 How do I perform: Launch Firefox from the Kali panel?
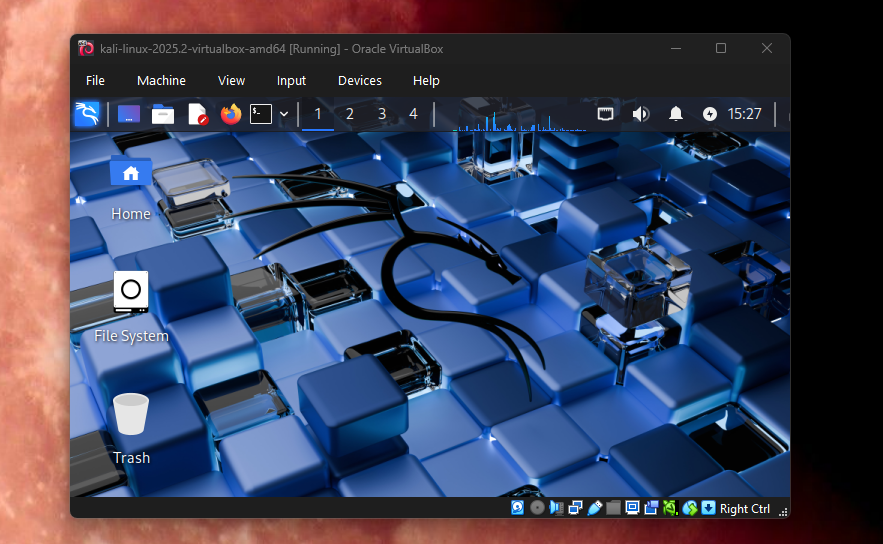tap(231, 114)
